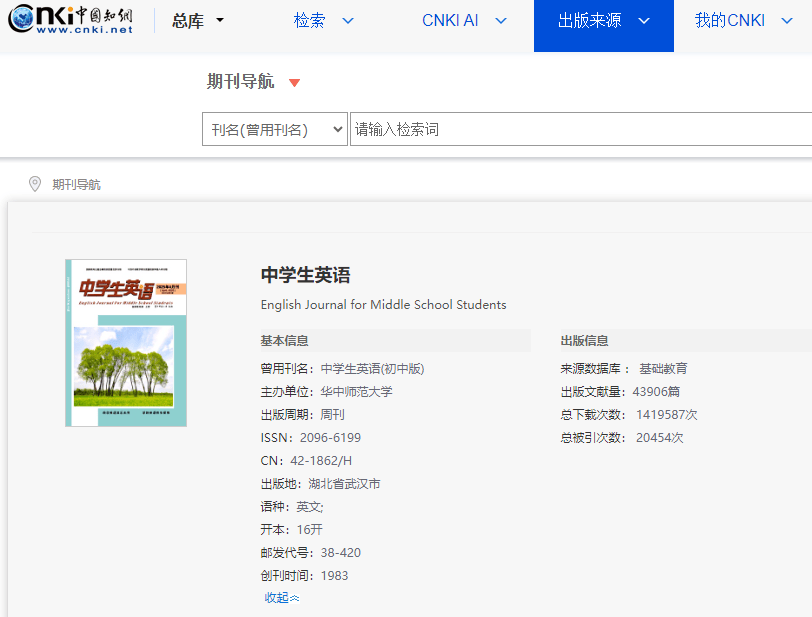
Task: Open the 我的CNKI menu
Action: [x=730, y=20]
